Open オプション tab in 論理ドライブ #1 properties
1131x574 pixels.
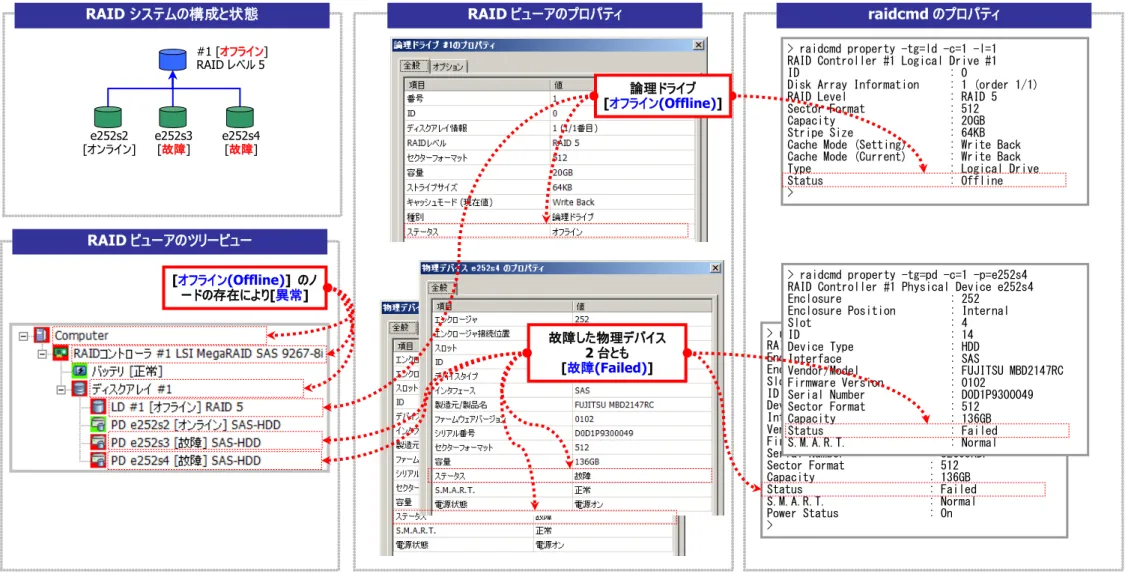coord(448,66)
